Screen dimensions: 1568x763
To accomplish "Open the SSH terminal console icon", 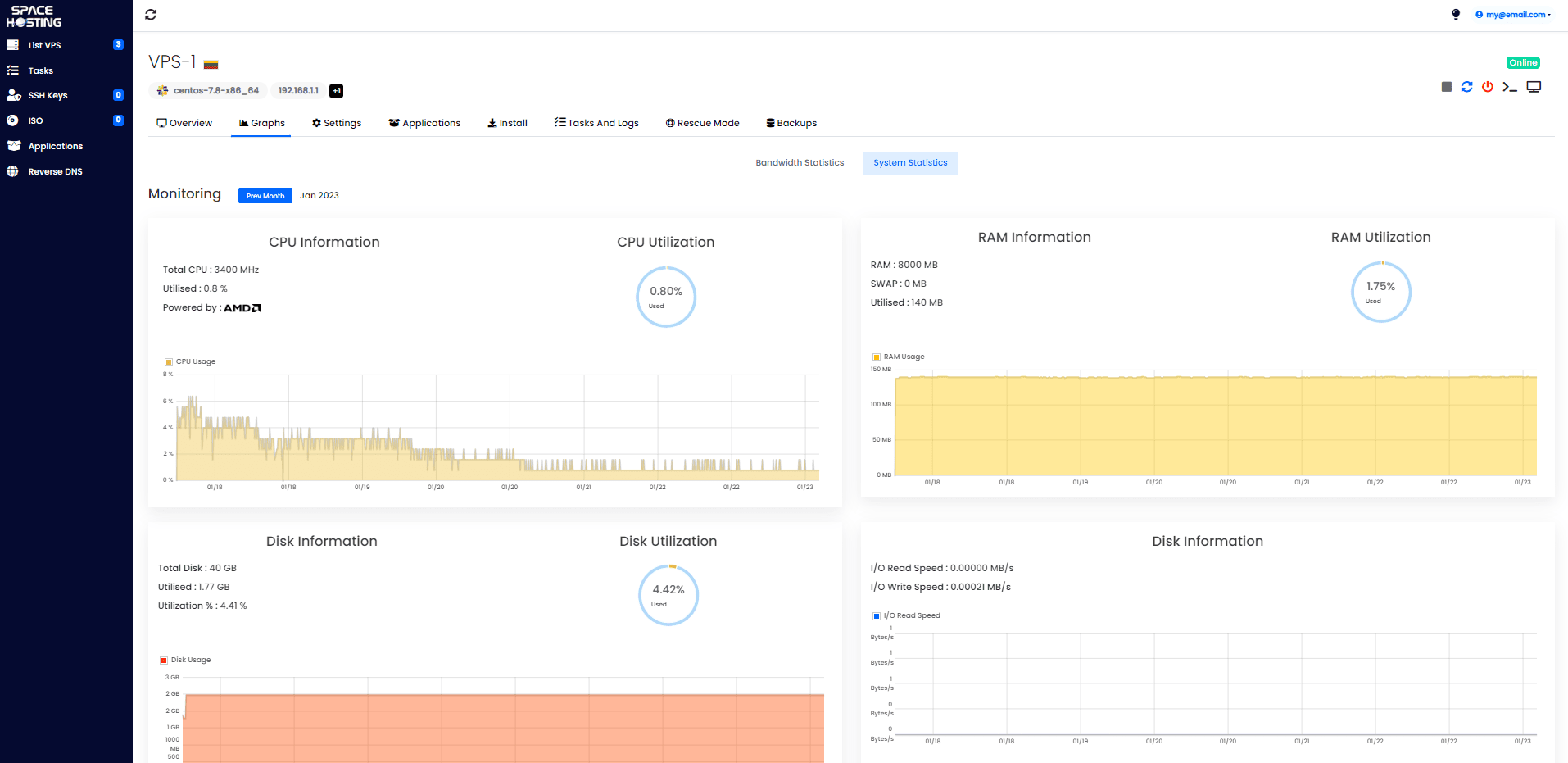I will tap(1510, 87).
